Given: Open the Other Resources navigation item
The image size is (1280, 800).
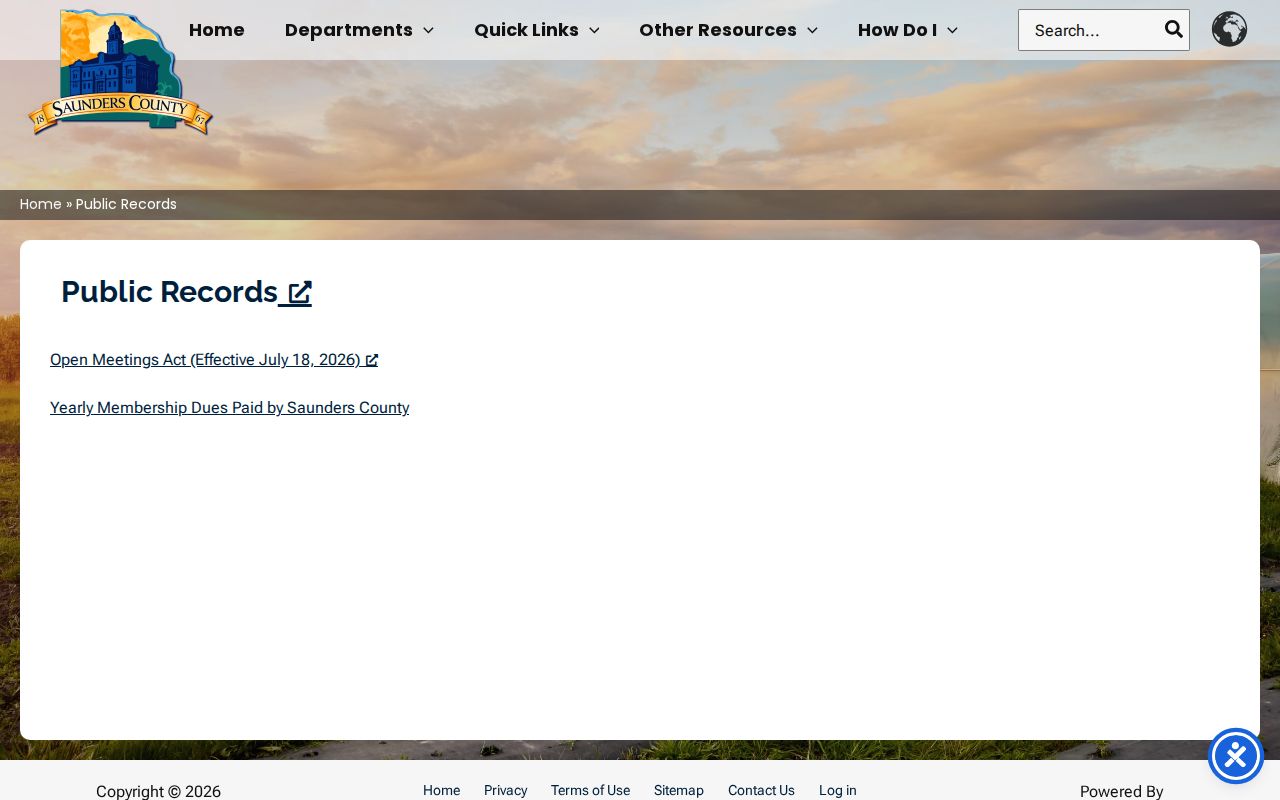Looking at the screenshot, I should point(718,30).
